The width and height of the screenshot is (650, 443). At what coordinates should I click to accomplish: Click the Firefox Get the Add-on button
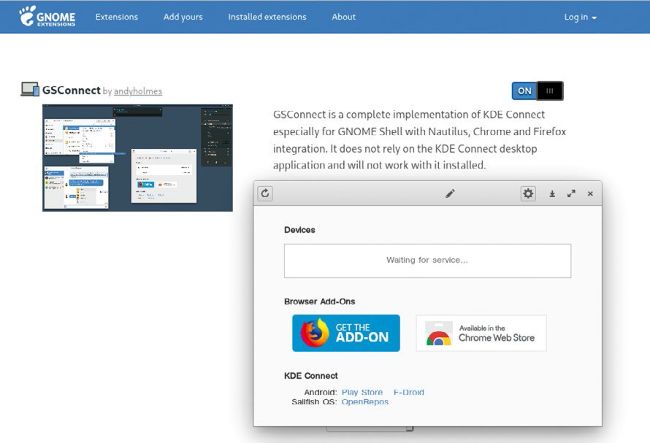pyautogui.click(x=346, y=333)
